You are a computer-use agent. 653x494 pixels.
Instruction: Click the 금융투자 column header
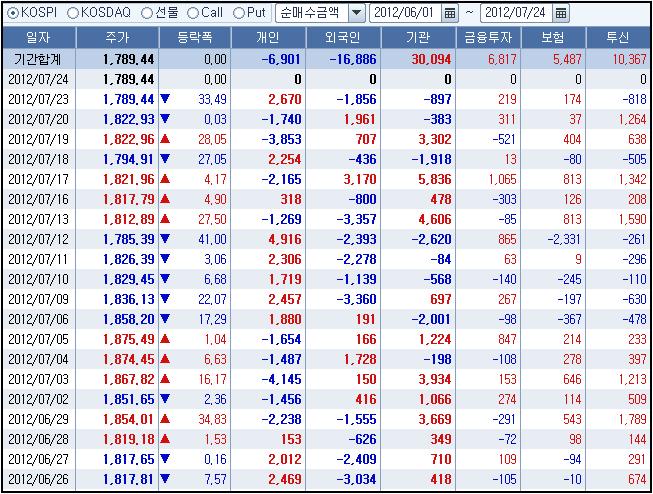tap(489, 38)
